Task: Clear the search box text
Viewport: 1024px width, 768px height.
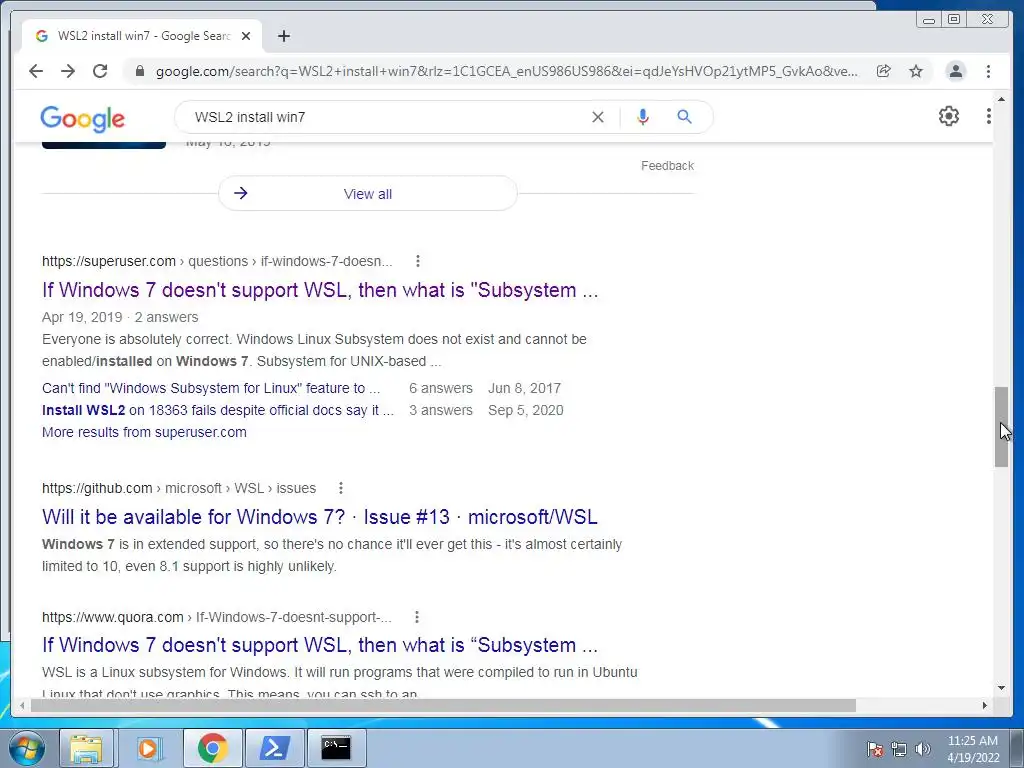Action: click(x=598, y=117)
